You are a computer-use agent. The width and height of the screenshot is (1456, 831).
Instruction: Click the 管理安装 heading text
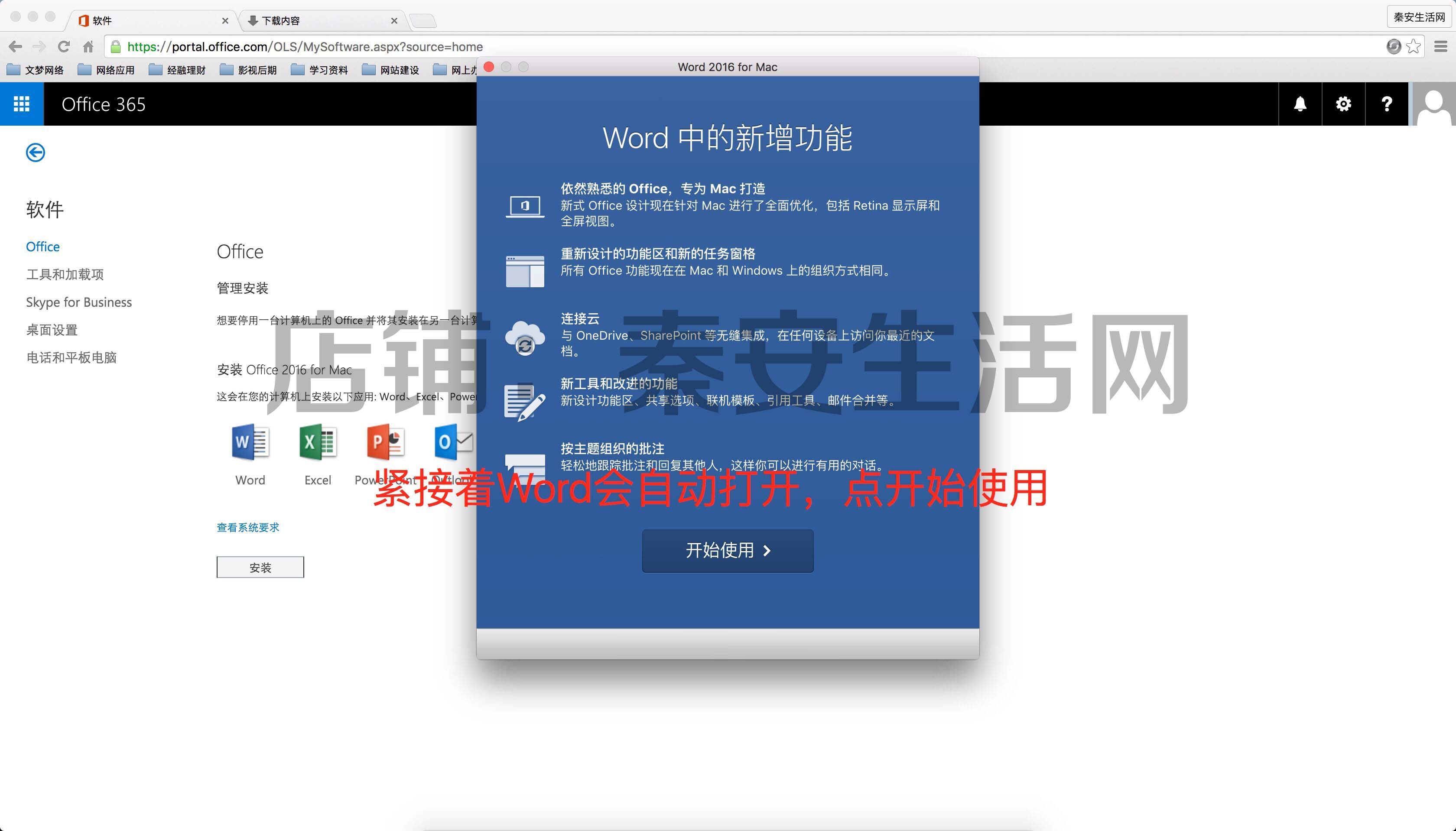pos(243,288)
